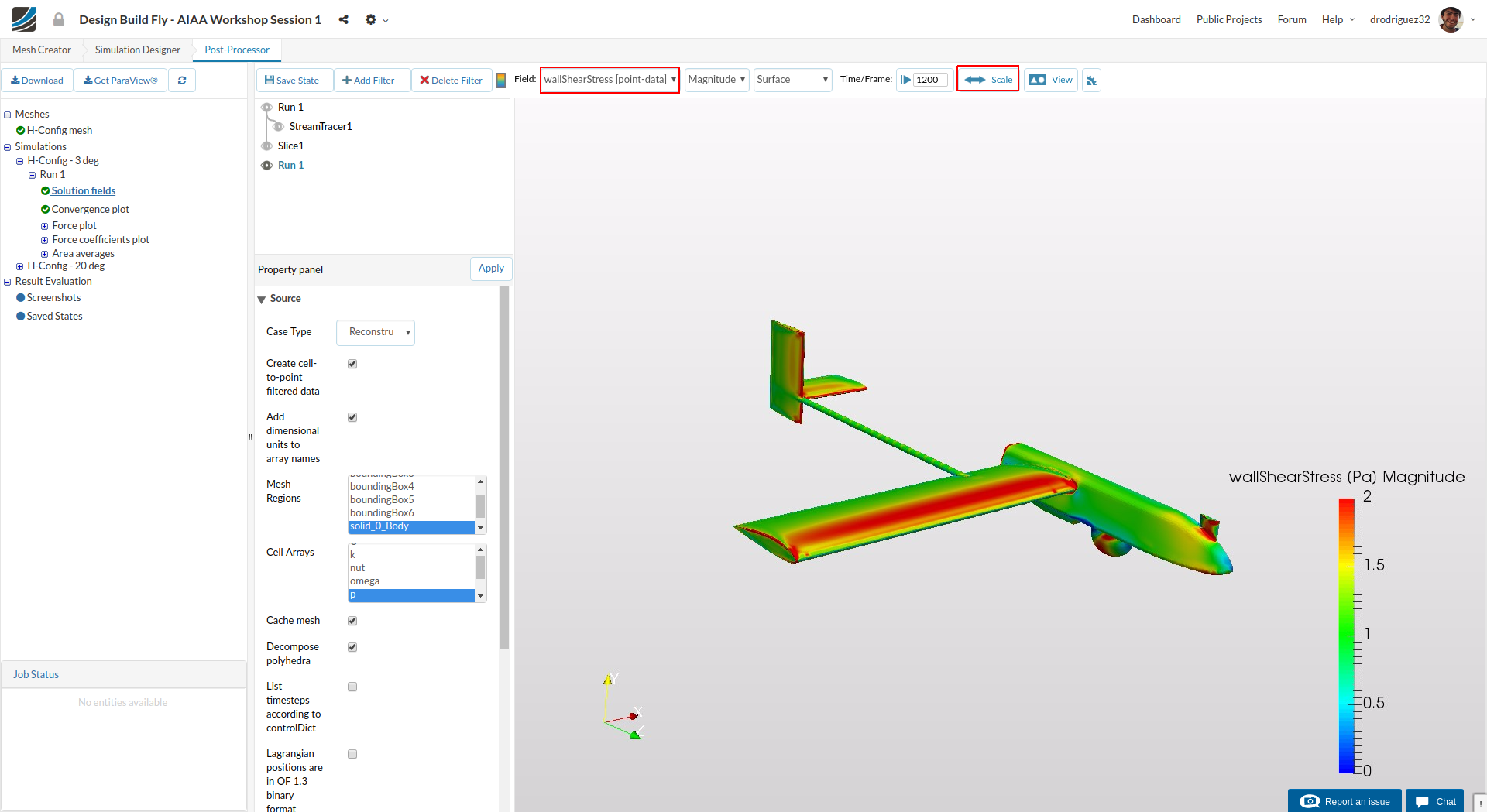
Task: Open the Case Type dropdown
Action: pyautogui.click(x=376, y=332)
